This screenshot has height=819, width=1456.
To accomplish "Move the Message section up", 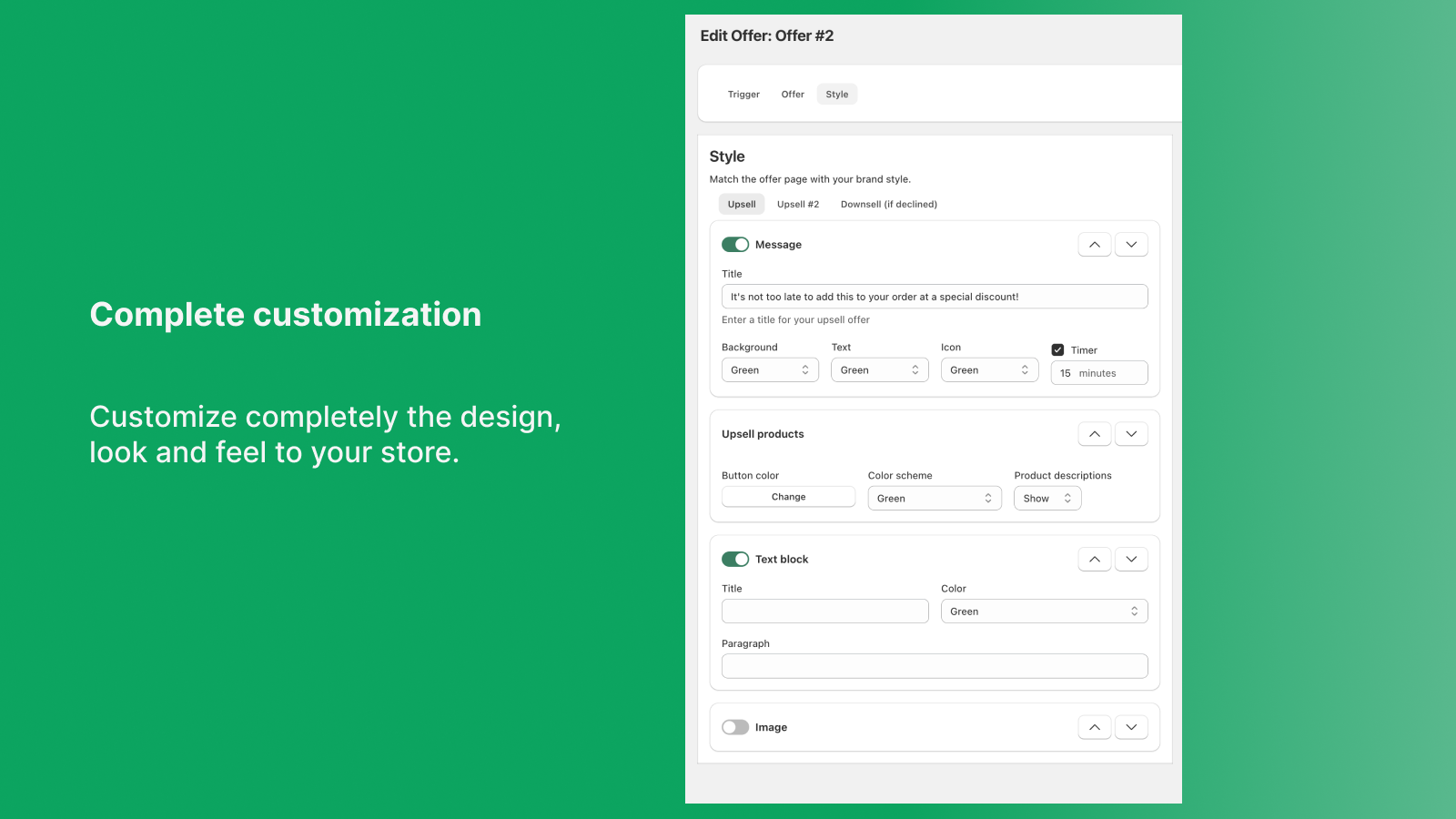I will [x=1094, y=245].
